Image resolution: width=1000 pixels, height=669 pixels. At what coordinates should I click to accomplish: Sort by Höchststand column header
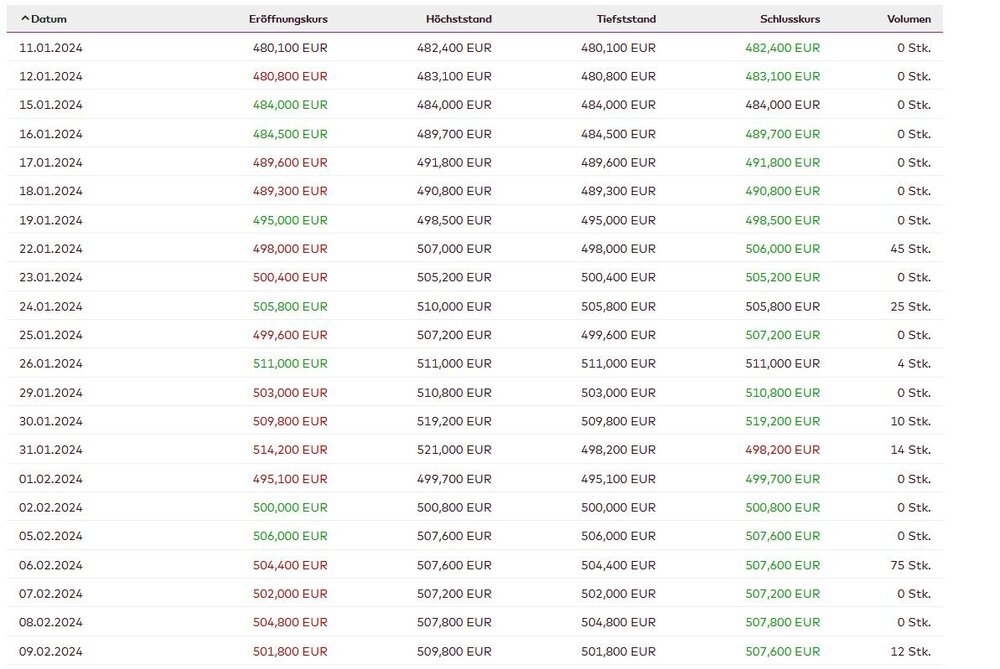[x=458, y=19]
